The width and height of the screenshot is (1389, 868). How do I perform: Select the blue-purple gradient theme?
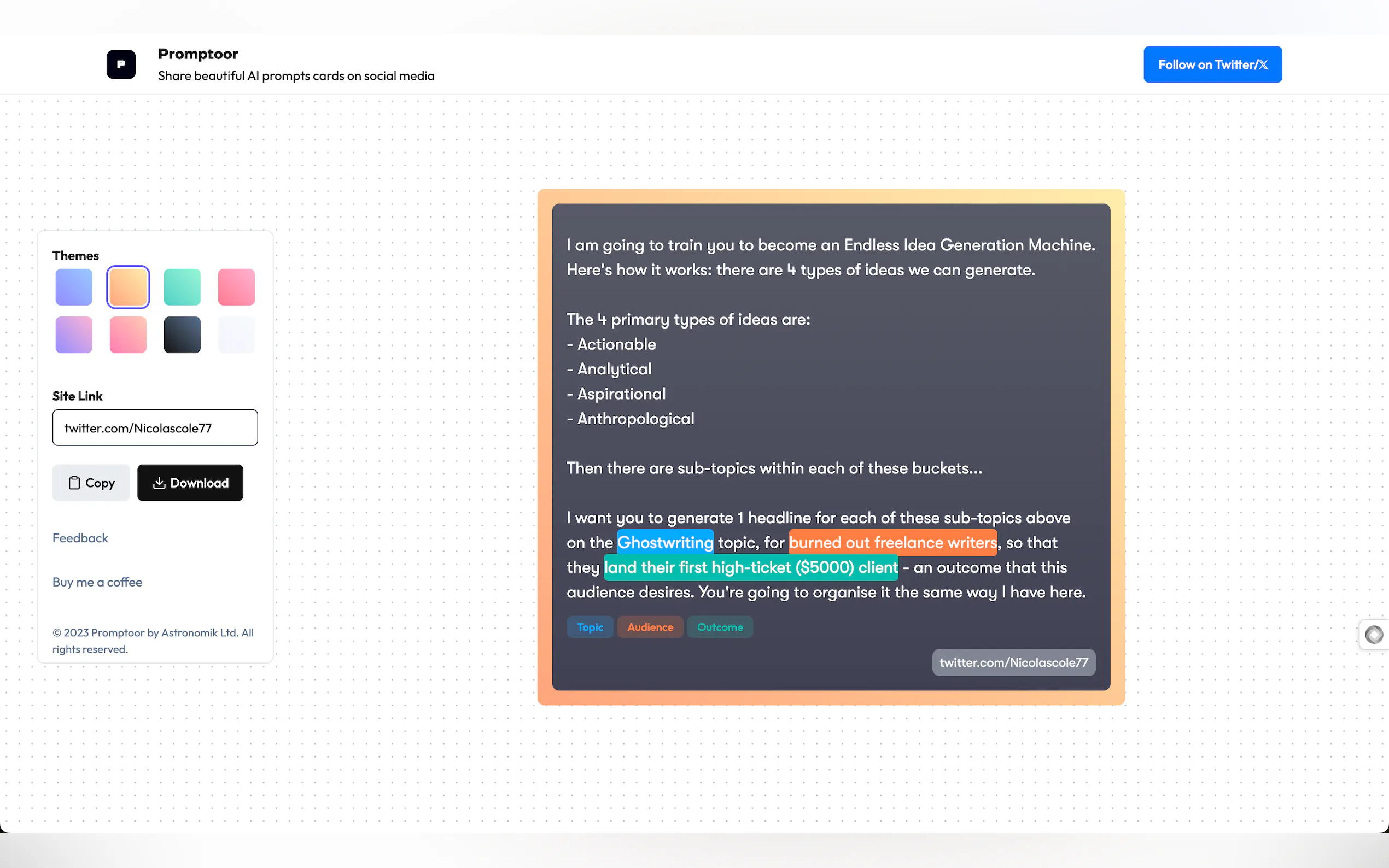pyautogui.click(x=73, y=287)
